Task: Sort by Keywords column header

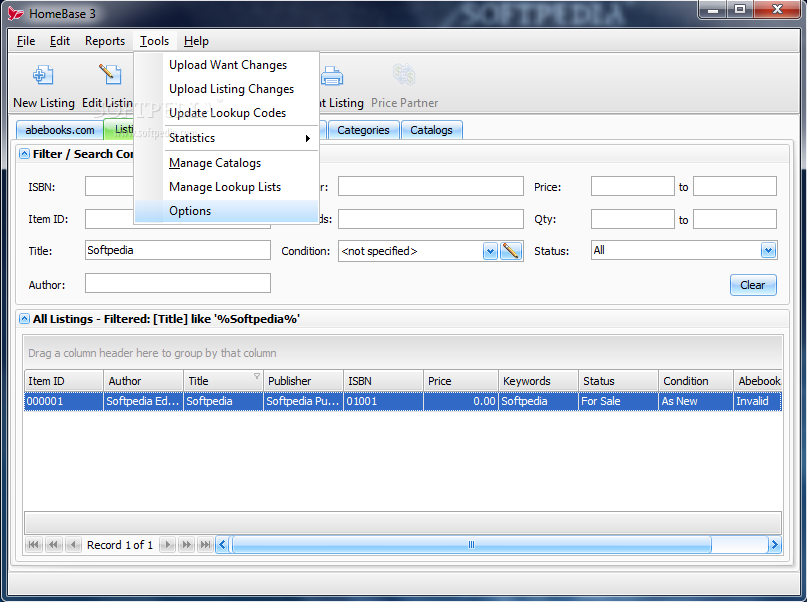Action: tap(539, 381)
